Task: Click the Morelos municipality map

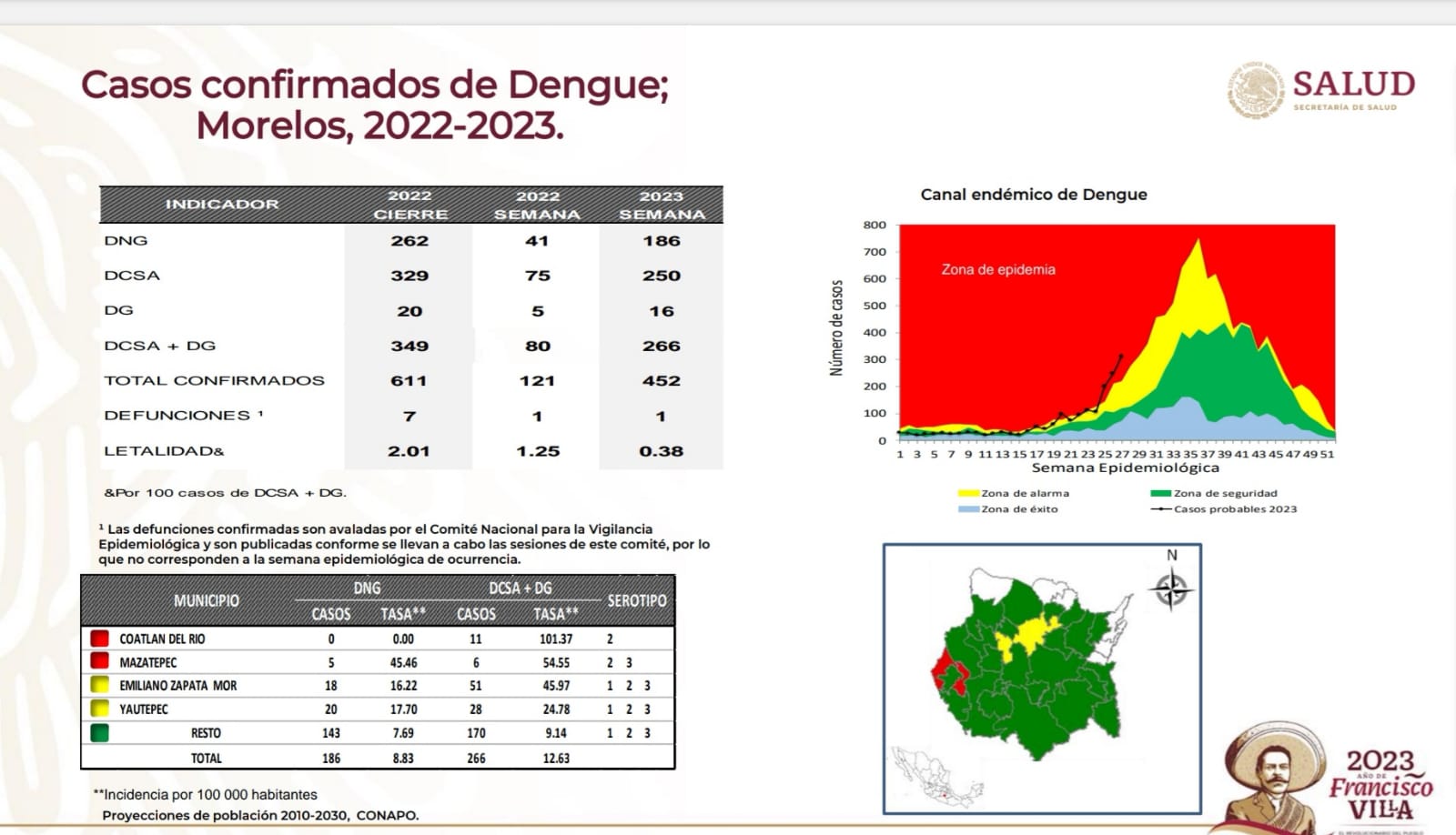Action: tap(1030, 665)
